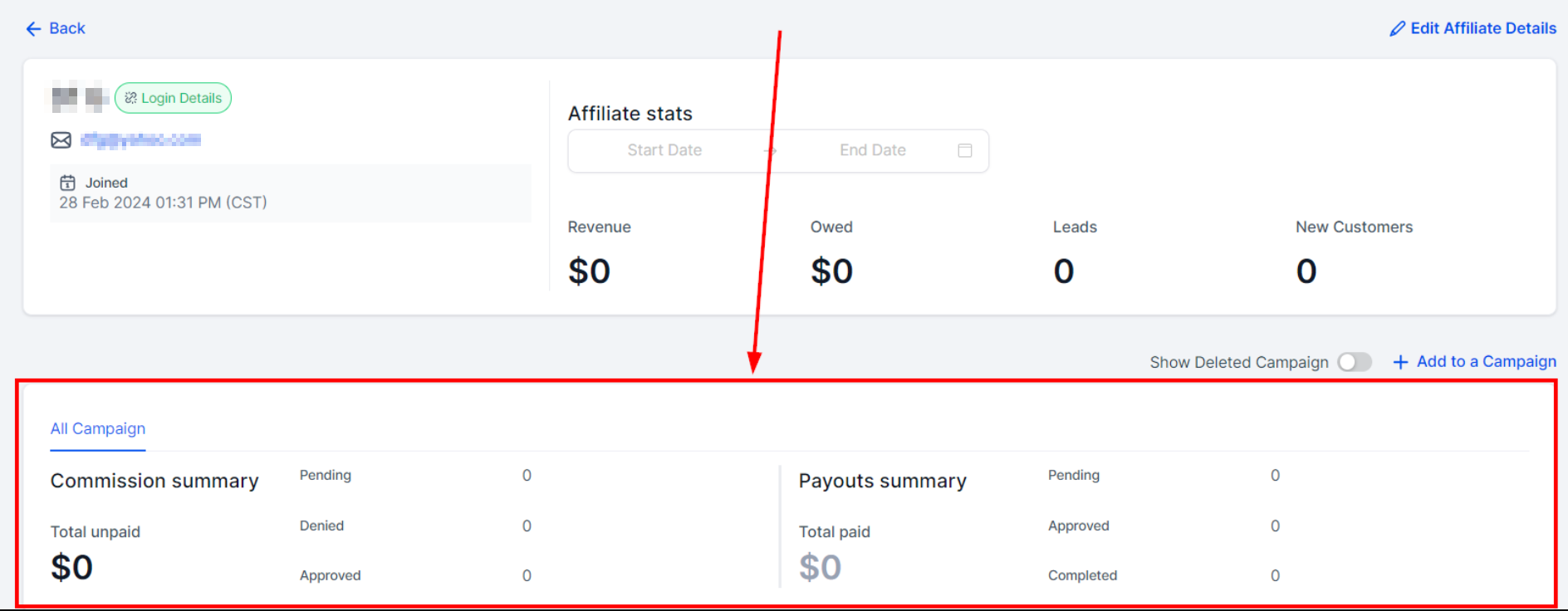Go Back to previous page
This screenshot has height=611, width=1568.
[66, 28]
